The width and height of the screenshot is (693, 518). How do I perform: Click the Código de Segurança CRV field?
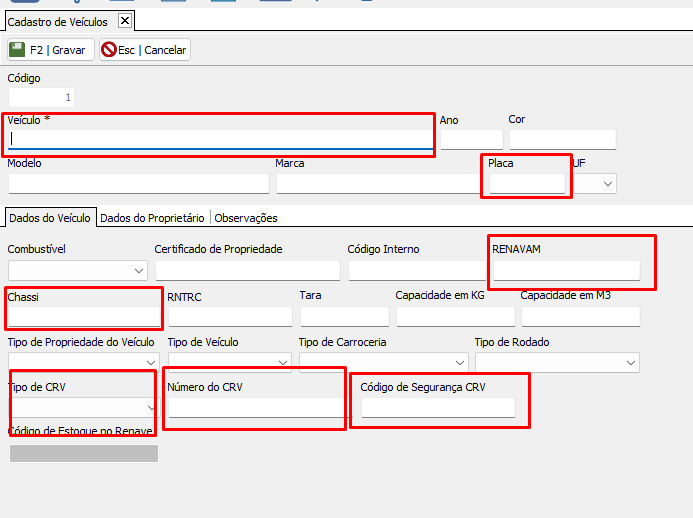click(x=438, y=408)
